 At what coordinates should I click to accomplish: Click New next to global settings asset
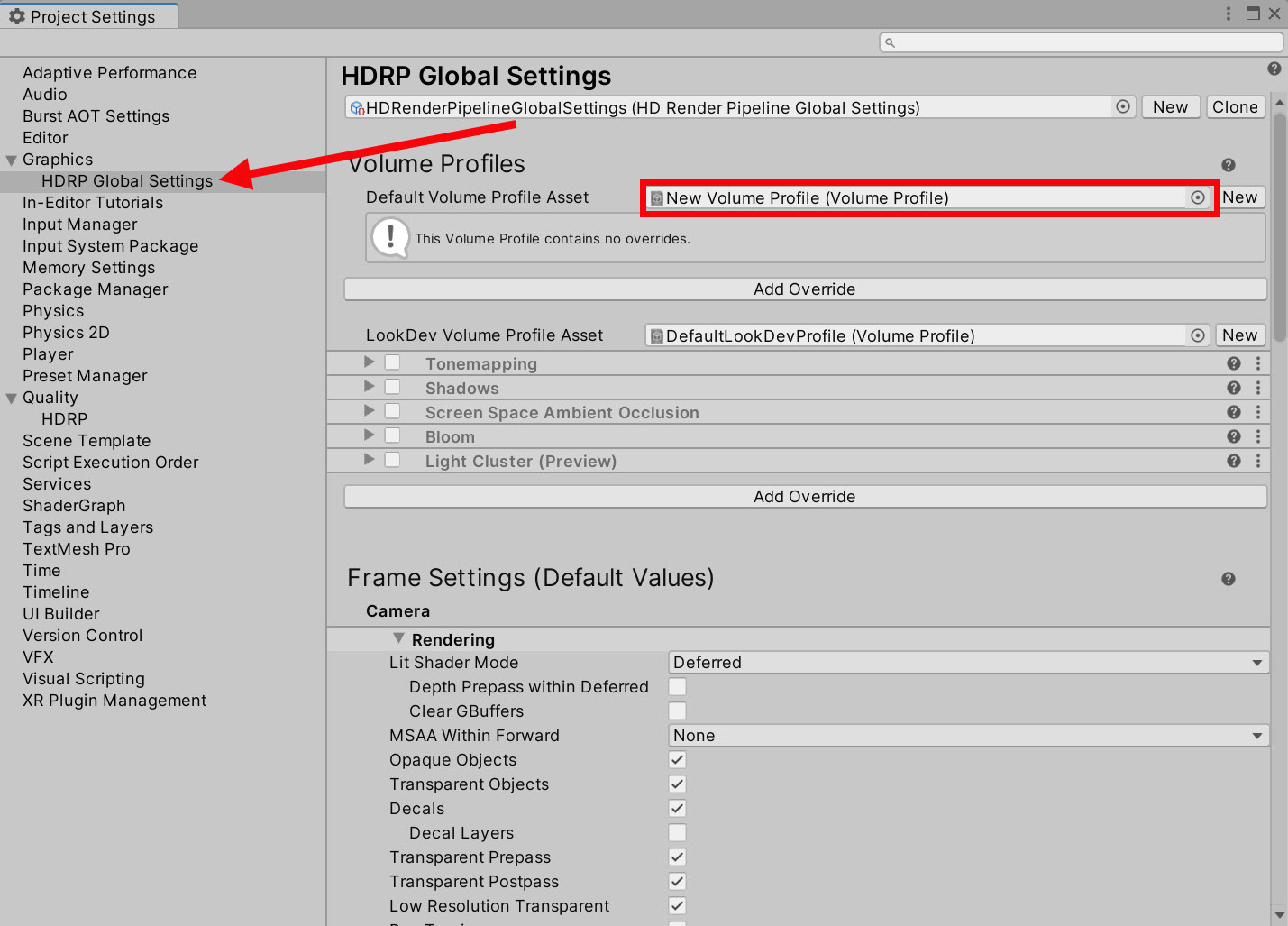point(1171,106)
